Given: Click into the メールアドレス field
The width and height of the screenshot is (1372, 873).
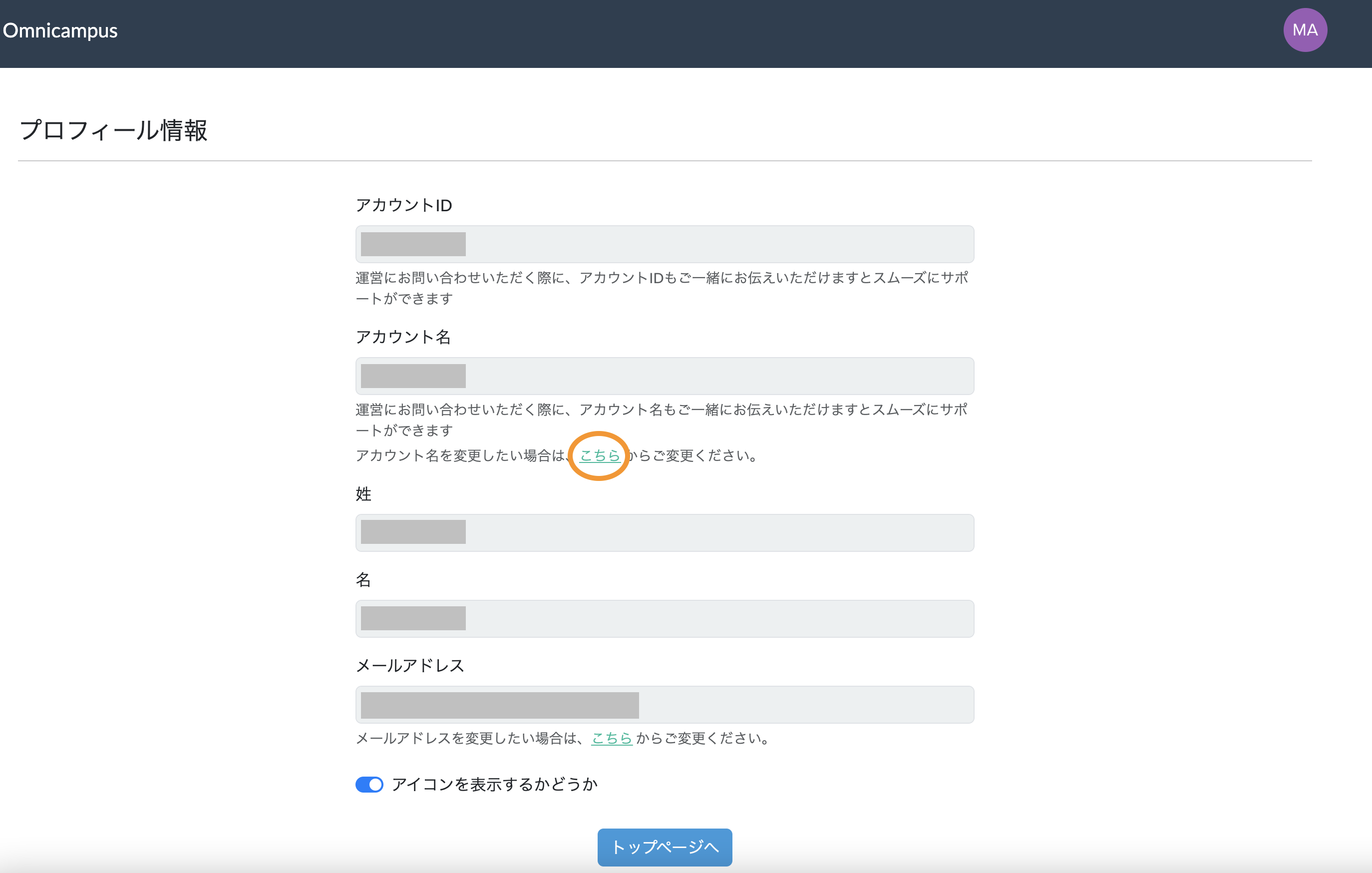Looking at the screenshot, I should tap(665, 705).
